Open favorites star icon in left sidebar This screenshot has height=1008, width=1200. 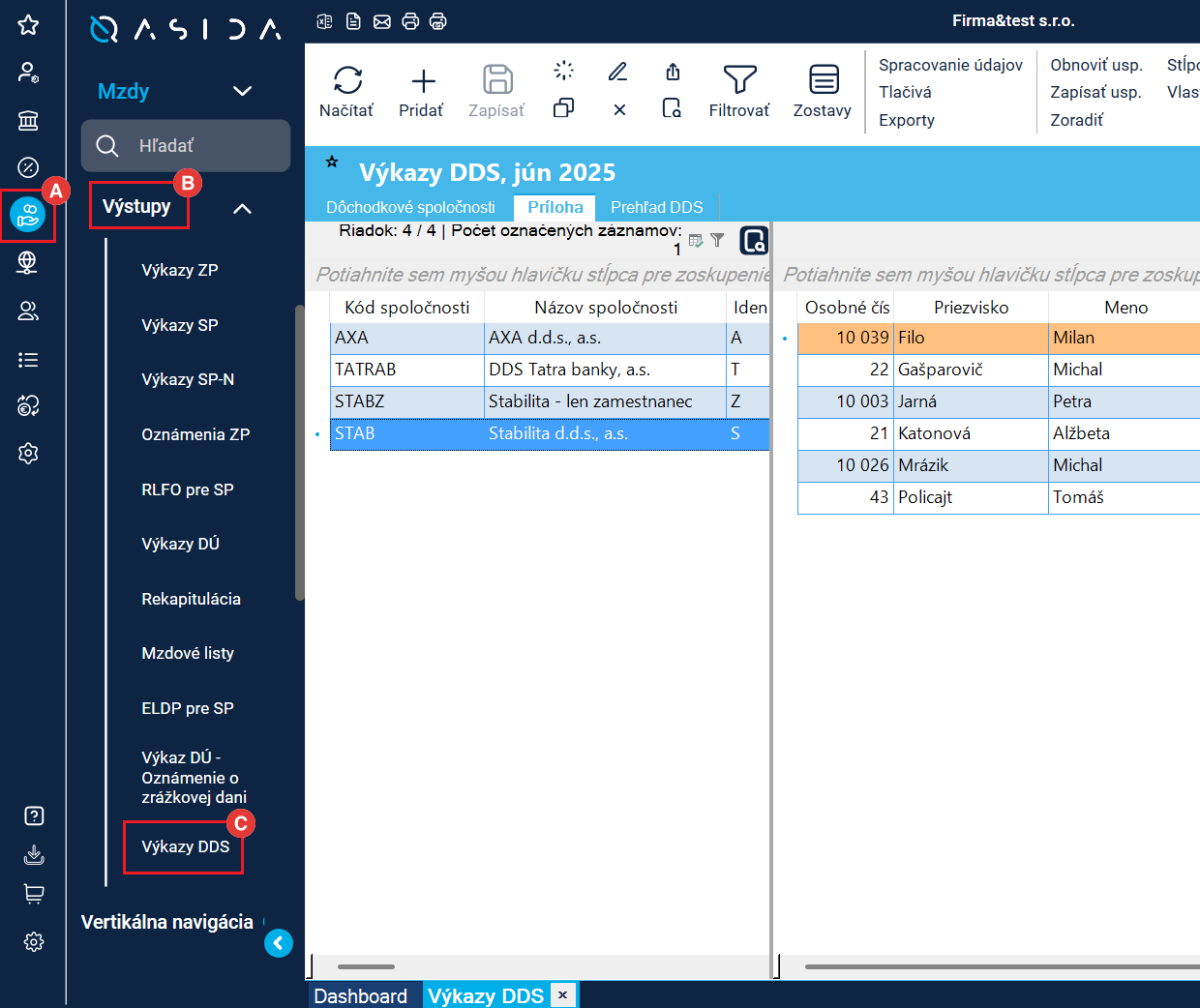(x=28, y=25)
